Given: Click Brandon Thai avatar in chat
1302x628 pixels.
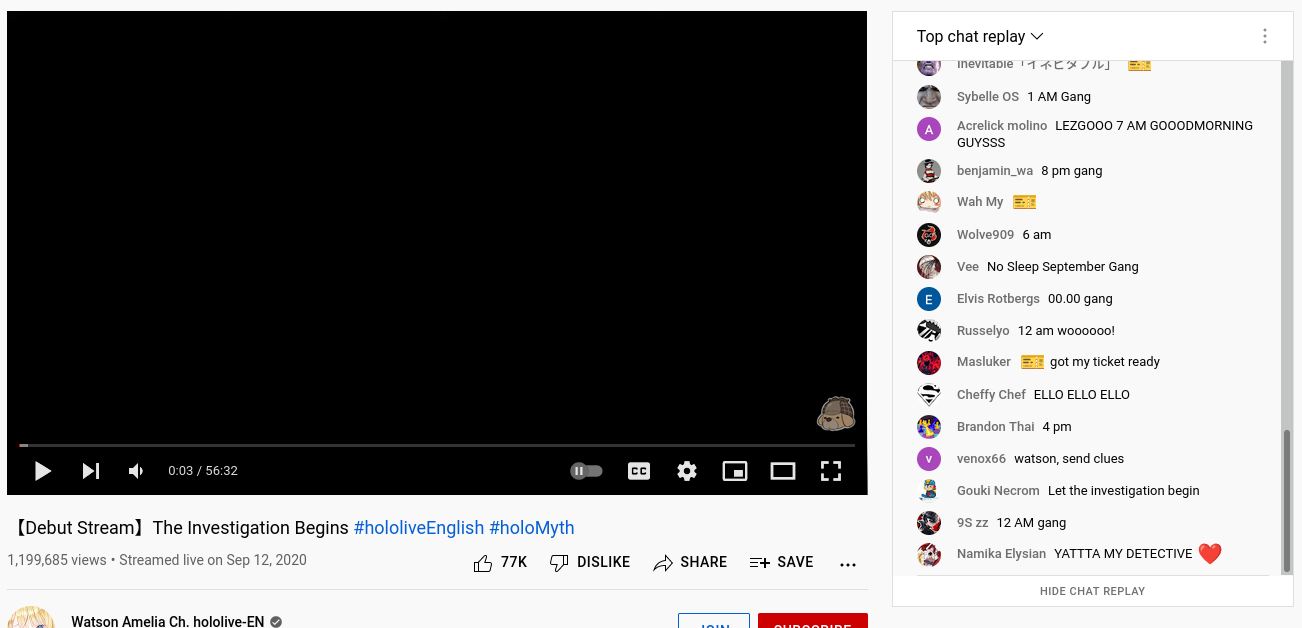Looking at the screenshot, I should pos(929,427).
